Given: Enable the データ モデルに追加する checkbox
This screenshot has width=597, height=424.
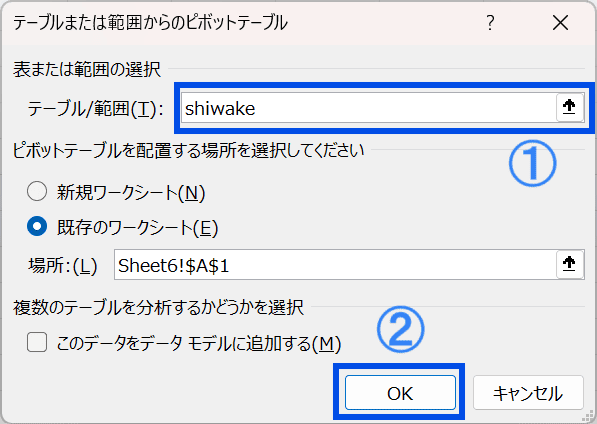Looking at the screenshot, I should [37, 342].
